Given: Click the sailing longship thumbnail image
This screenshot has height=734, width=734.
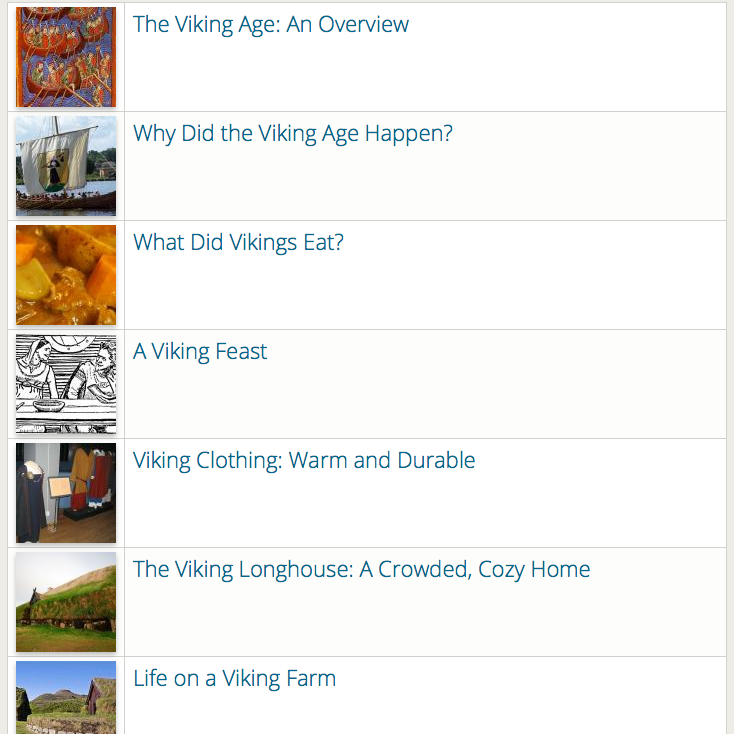Looking at the screenshot, I should pos(66,166).
